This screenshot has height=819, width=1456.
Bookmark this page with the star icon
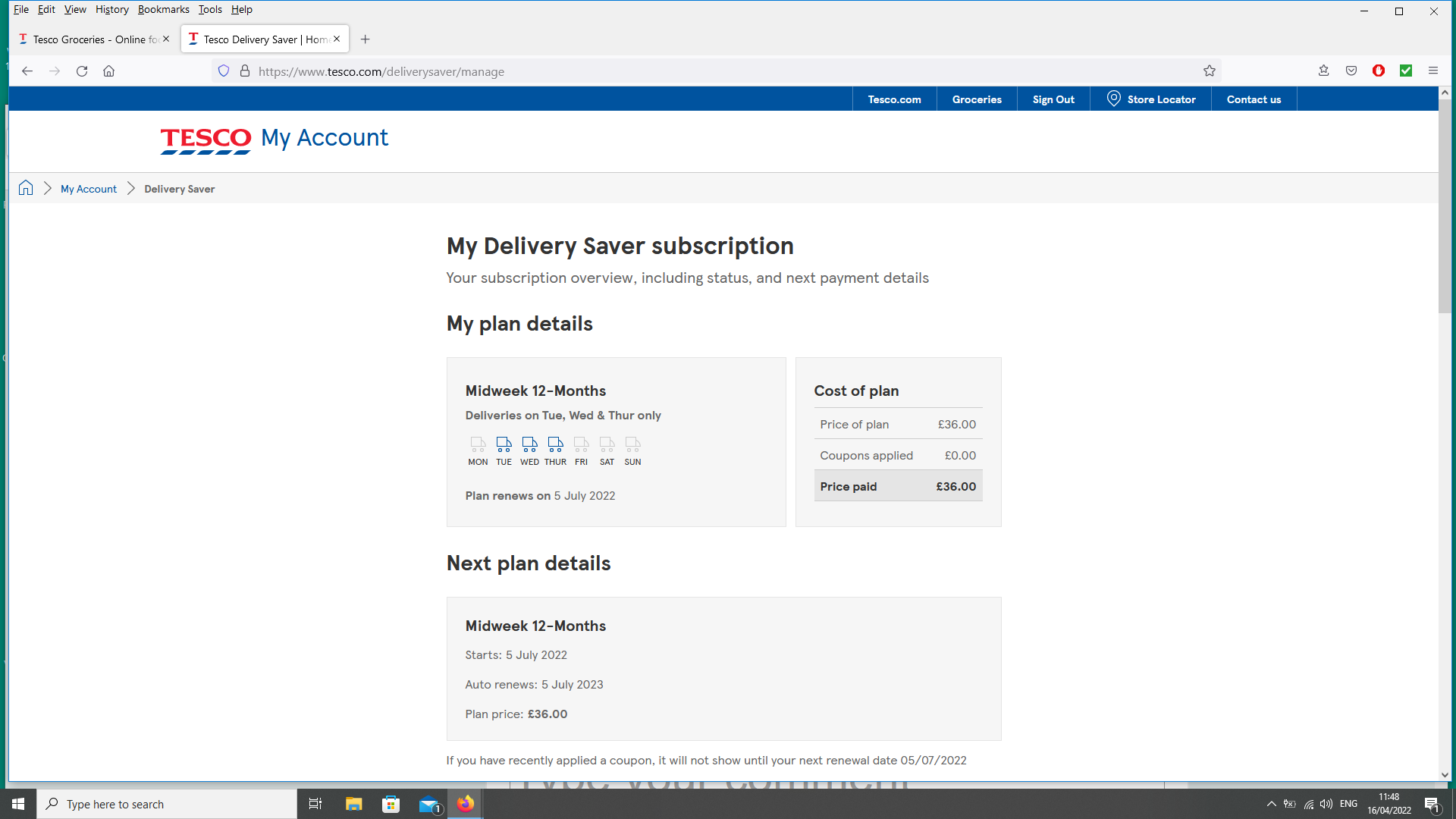tap(1210, 71)
